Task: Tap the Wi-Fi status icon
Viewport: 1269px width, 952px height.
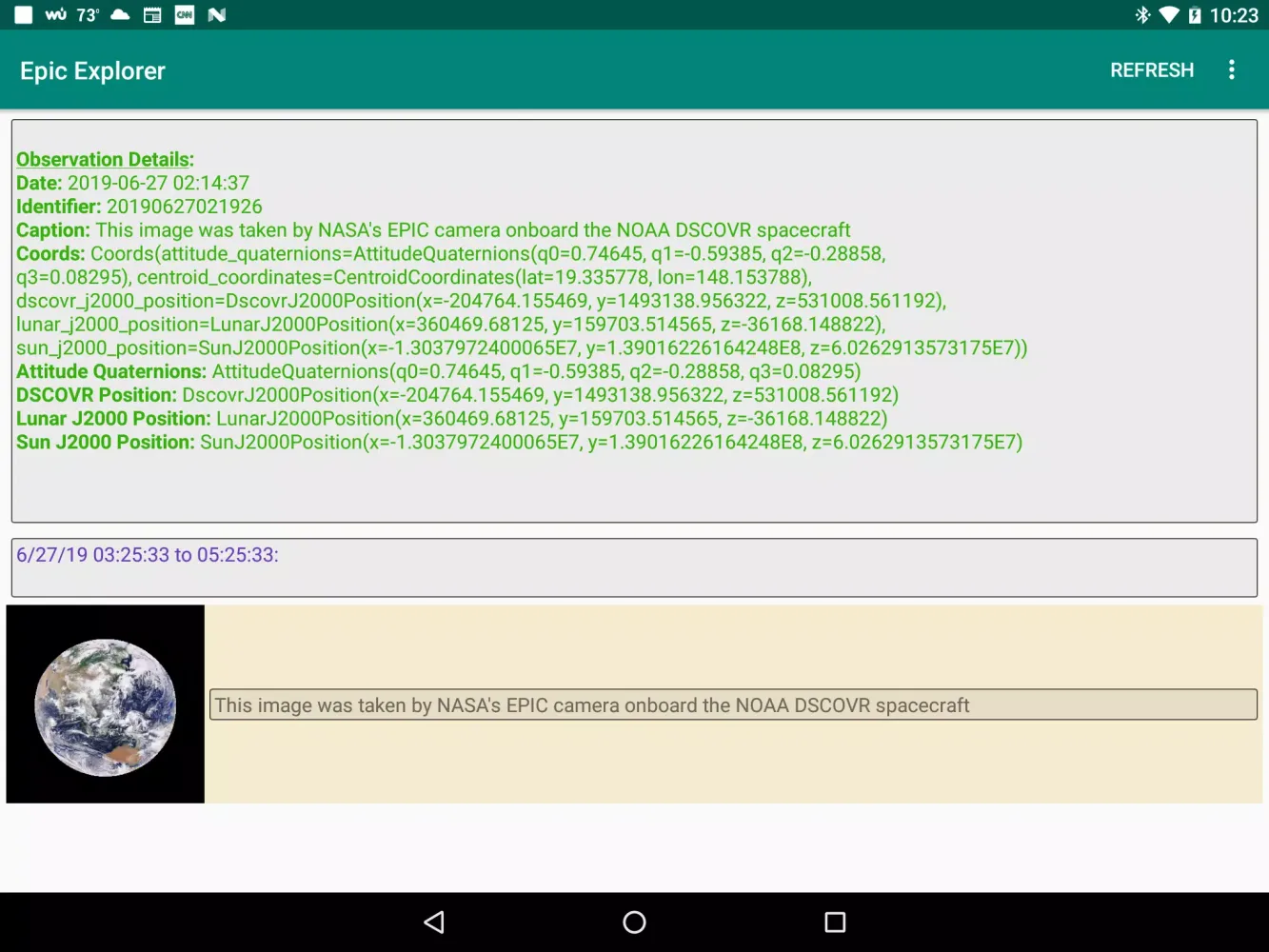Action: click(1169, 14)
